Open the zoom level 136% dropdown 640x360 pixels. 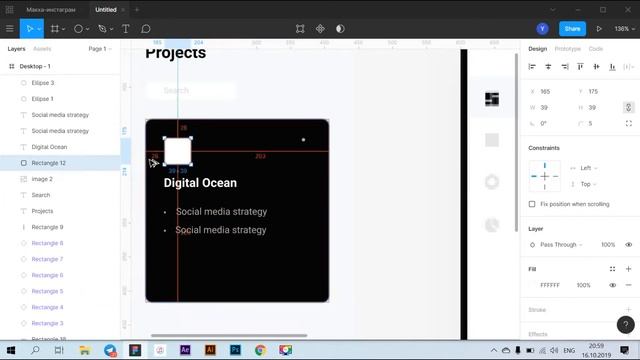pyautogui.click(x=624, y=29)
